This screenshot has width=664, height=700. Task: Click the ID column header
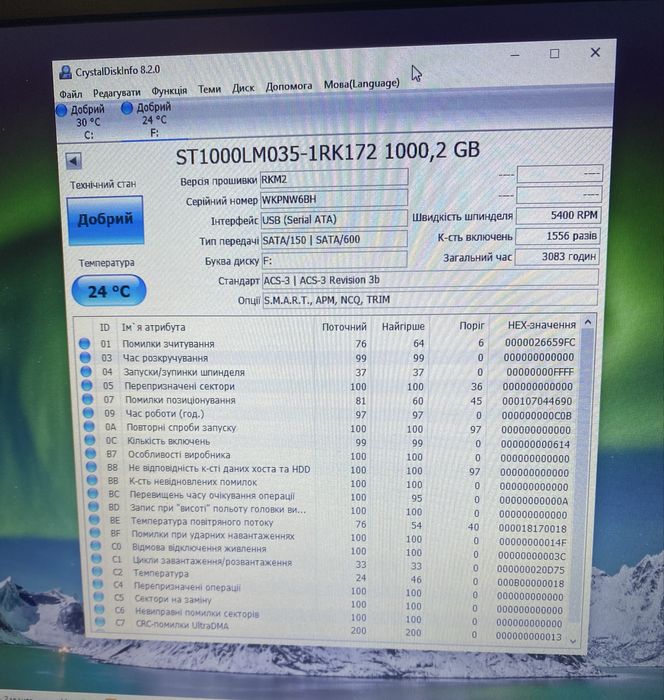point(104,328)
